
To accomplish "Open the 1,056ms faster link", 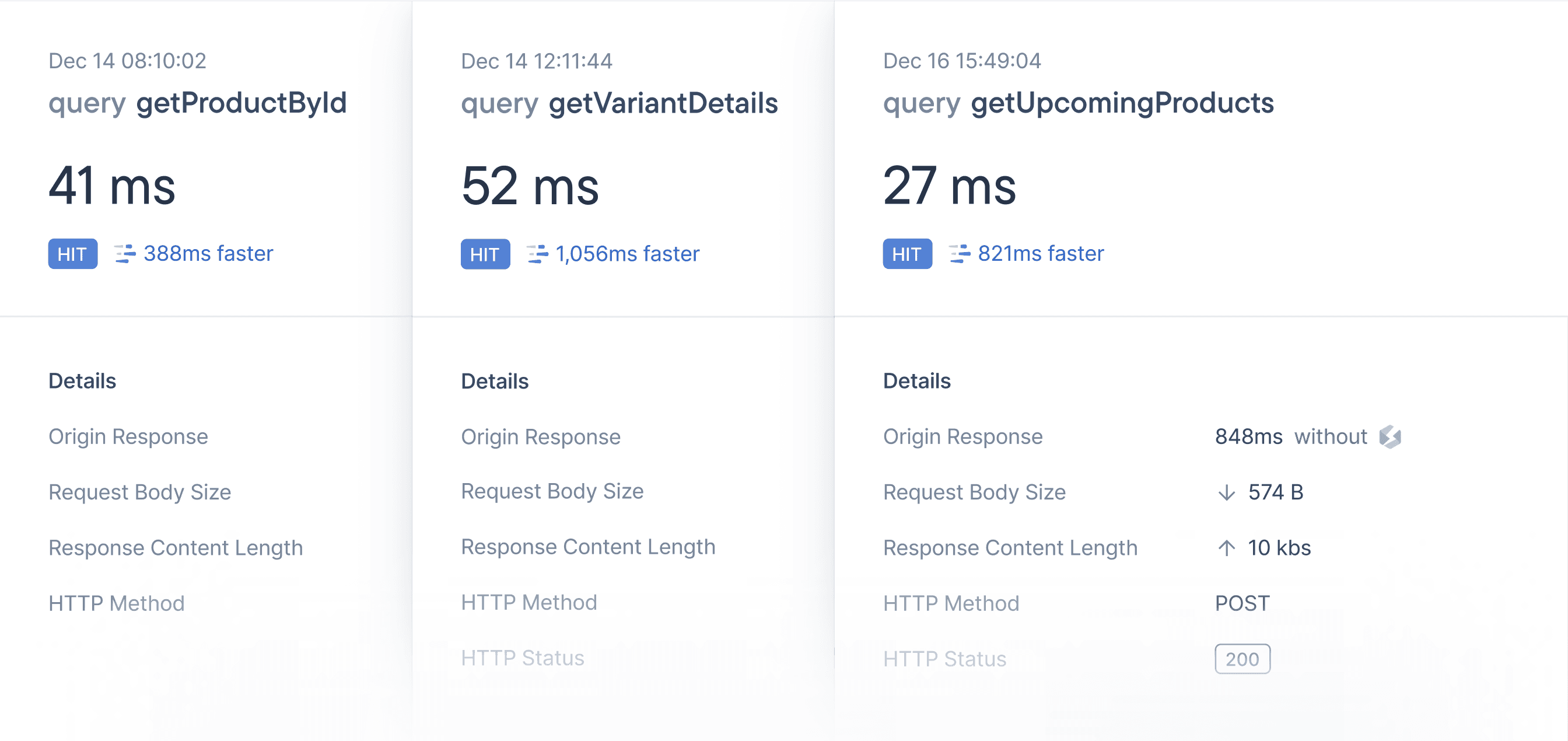I will pos(627,254).
